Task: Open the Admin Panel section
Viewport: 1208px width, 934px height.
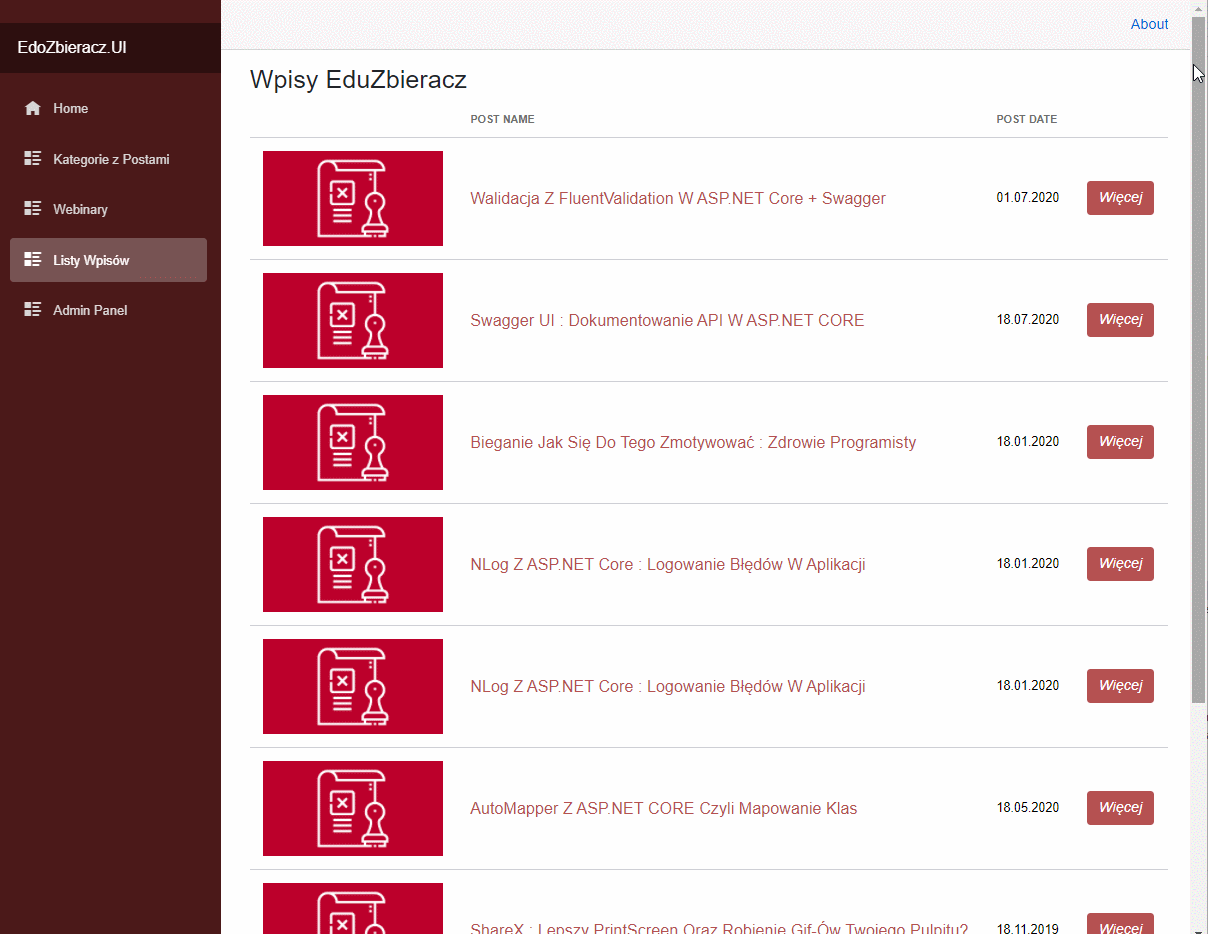Action: pos(108,310)
